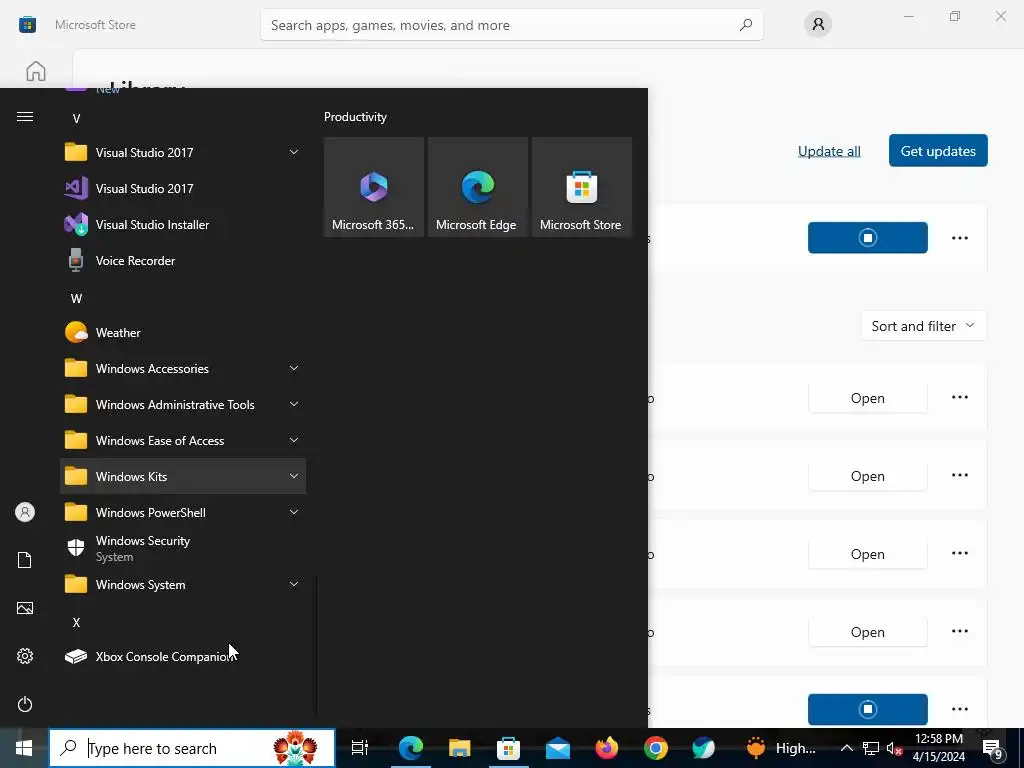The width and height of the screenshot is (1024, 768).
Task: Click the clock and date in tray
Action: pos(938,748)
